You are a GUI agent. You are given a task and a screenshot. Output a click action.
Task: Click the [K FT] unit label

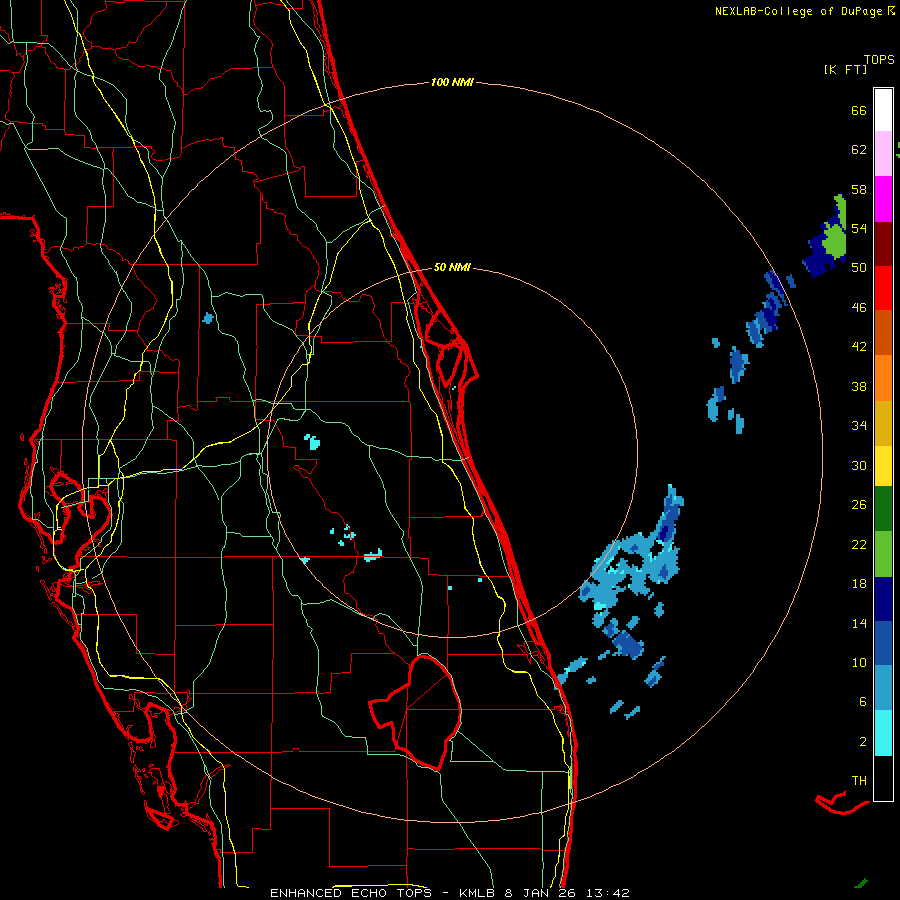pos(845,69)
